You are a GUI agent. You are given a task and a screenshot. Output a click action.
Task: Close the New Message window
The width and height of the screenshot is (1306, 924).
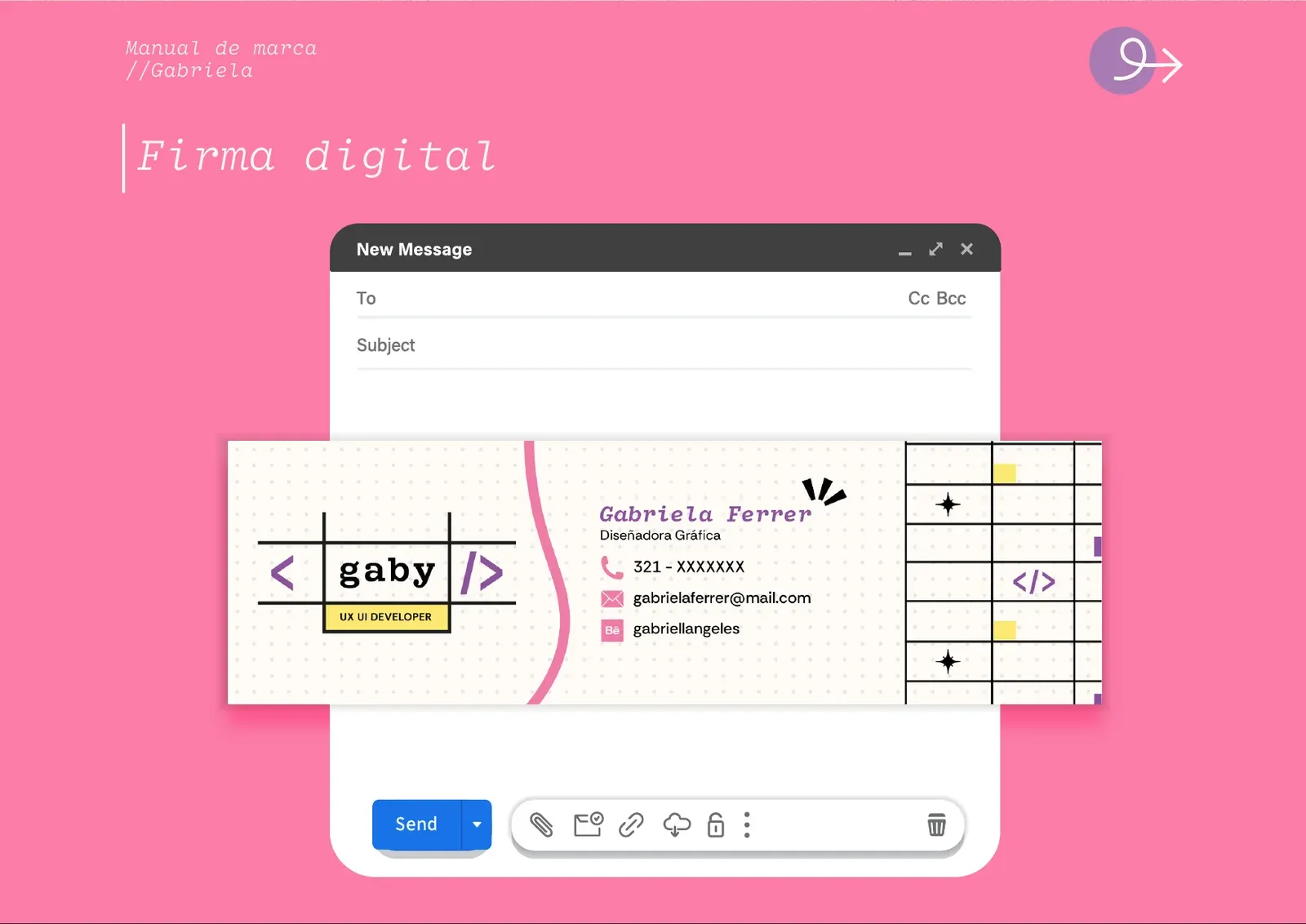click(x=966, y=249)
